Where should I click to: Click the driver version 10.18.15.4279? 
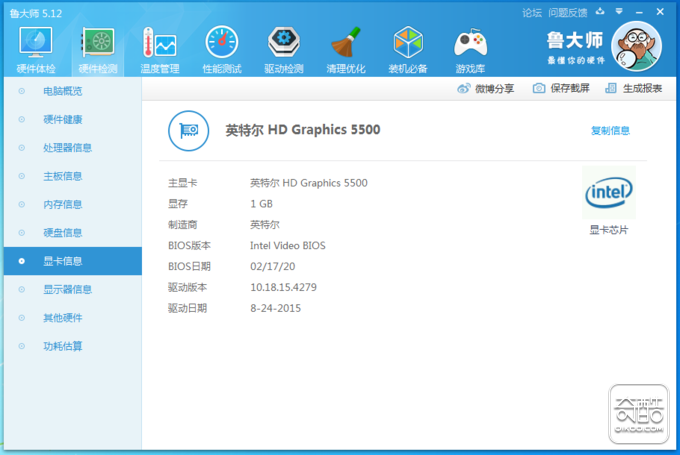284,287
